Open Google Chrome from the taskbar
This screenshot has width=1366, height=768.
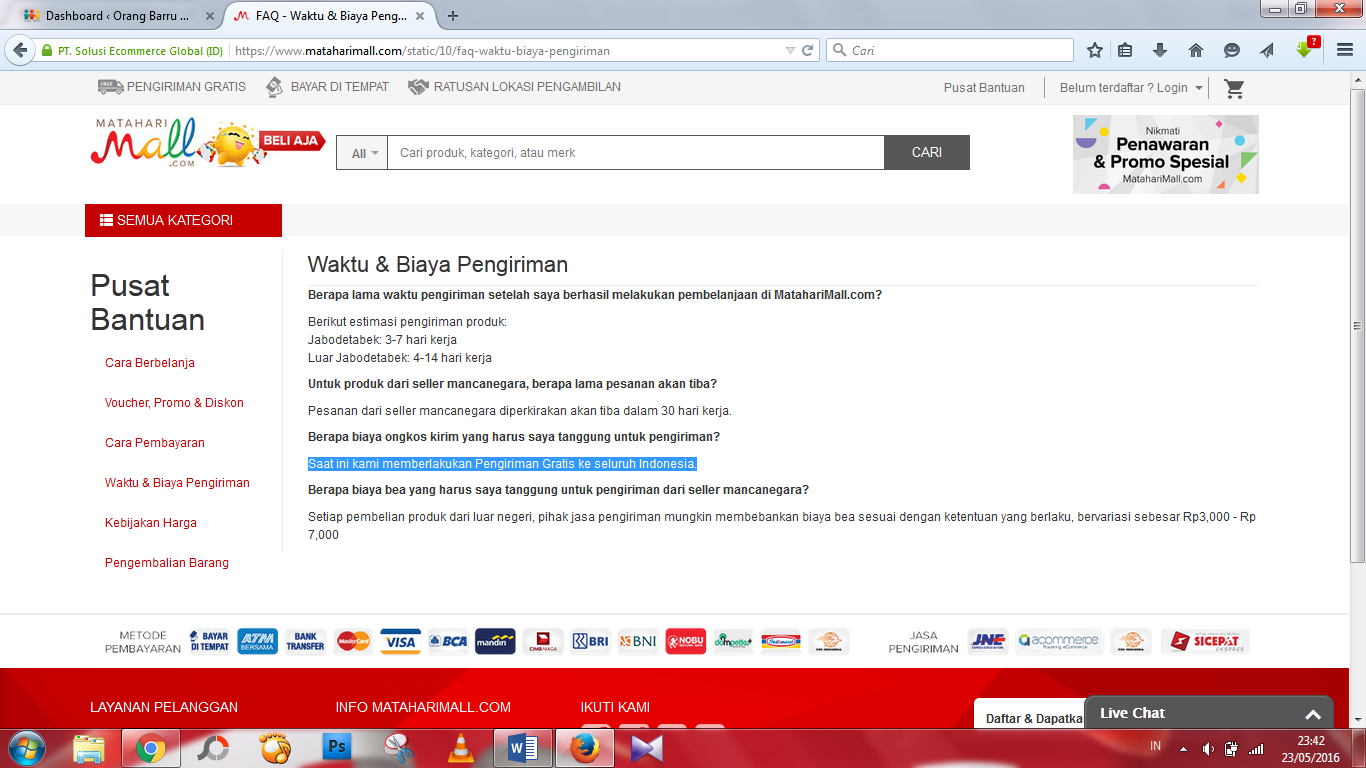[x=151, y=748]
